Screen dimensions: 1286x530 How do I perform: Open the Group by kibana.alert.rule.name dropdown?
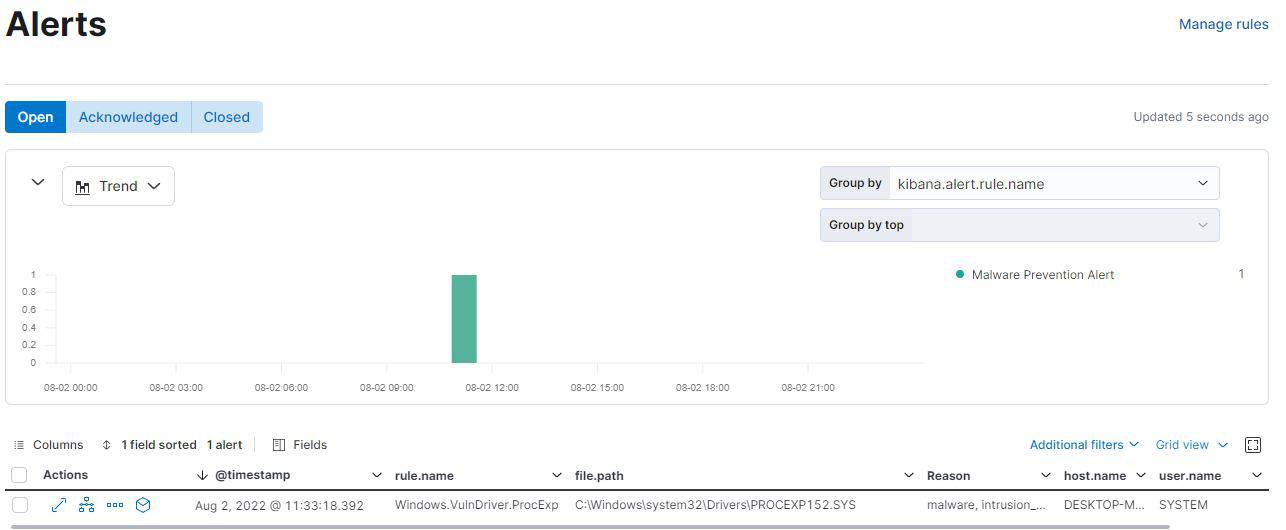pyautogui.click(x=1053, y=183)
